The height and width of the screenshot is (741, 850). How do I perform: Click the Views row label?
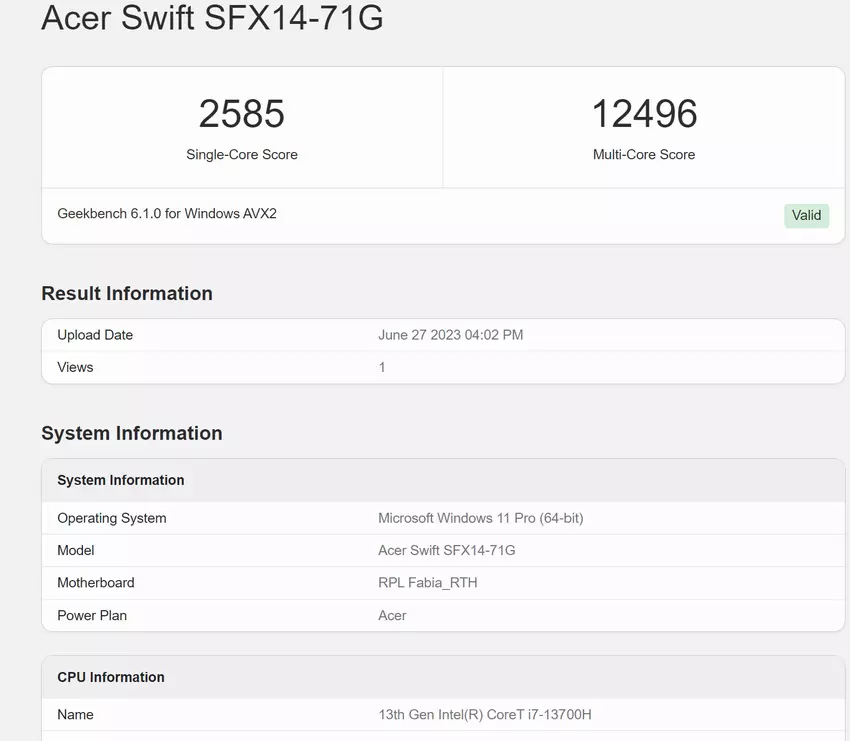pos(75,367)
